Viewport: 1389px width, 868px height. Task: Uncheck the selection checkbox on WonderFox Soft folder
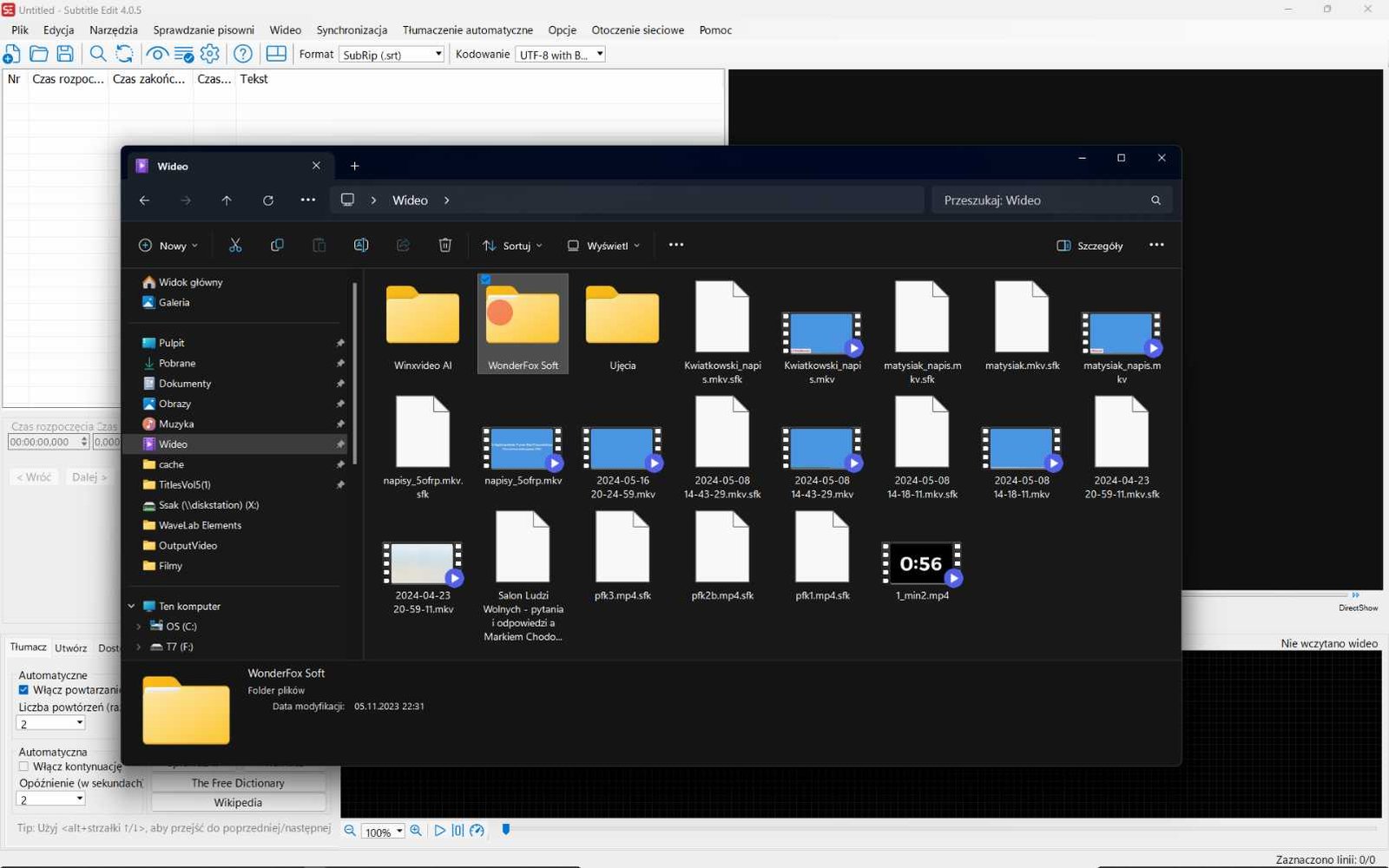point(485,279)
